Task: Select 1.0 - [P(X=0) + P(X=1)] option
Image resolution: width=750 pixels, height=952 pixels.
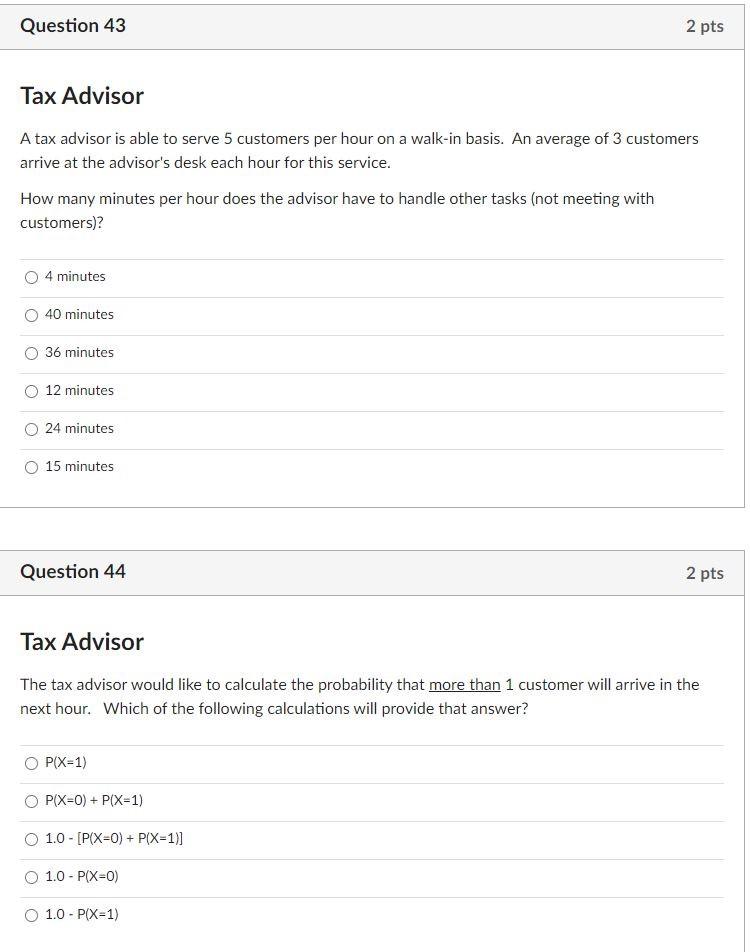Action: 31,838
